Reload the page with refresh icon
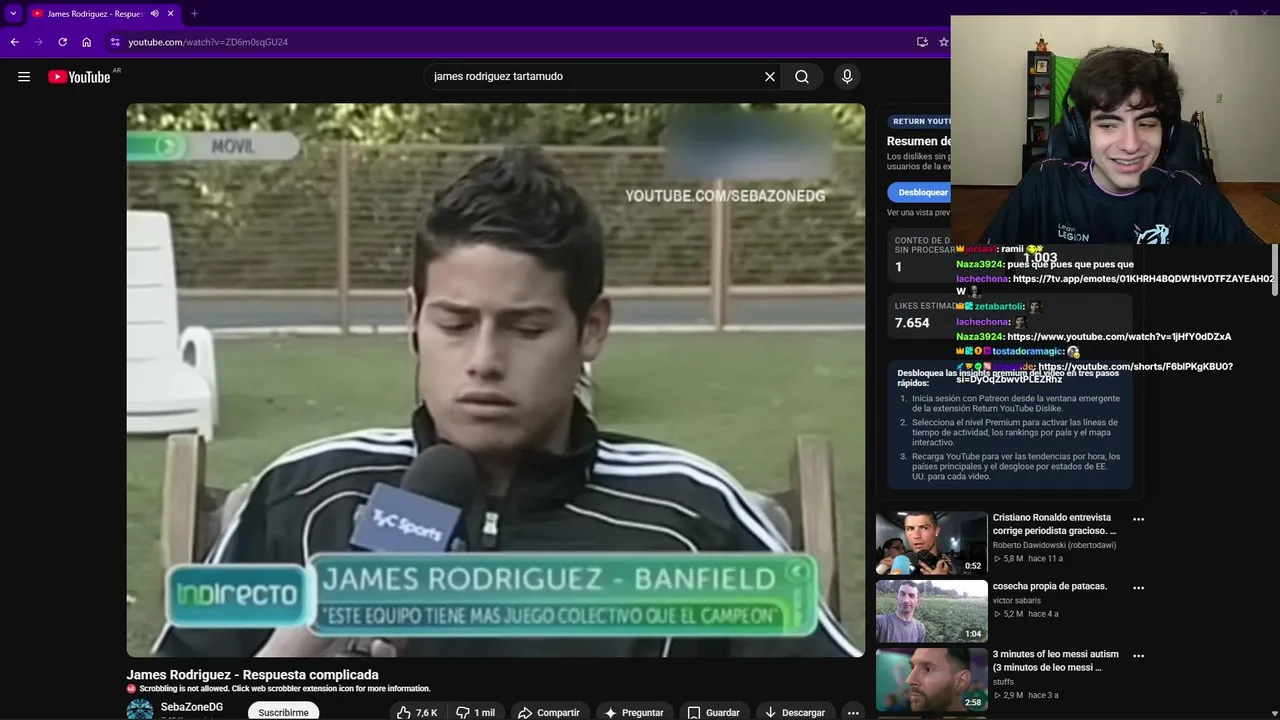Image resolution: width=1280 pixels, height=720 pixels. (62, 42)
